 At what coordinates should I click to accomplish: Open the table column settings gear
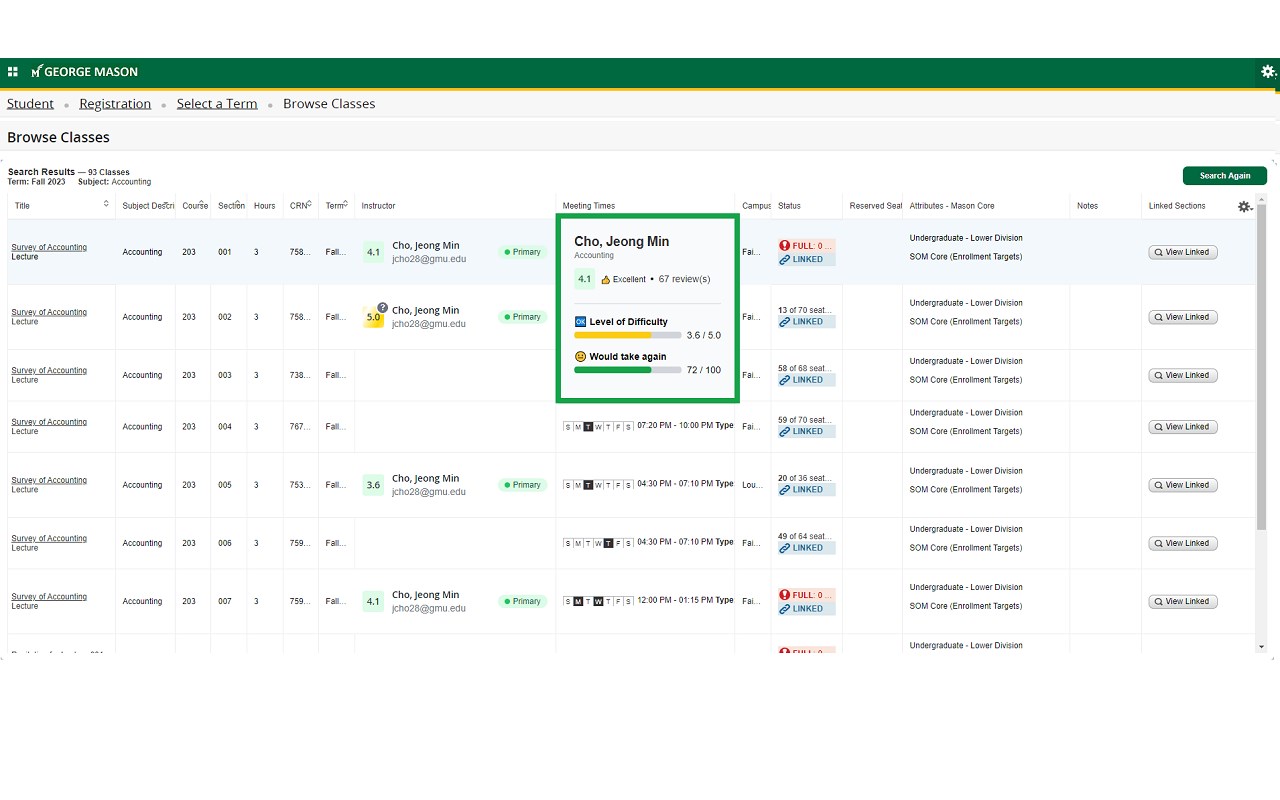[x=1244, y=206]
